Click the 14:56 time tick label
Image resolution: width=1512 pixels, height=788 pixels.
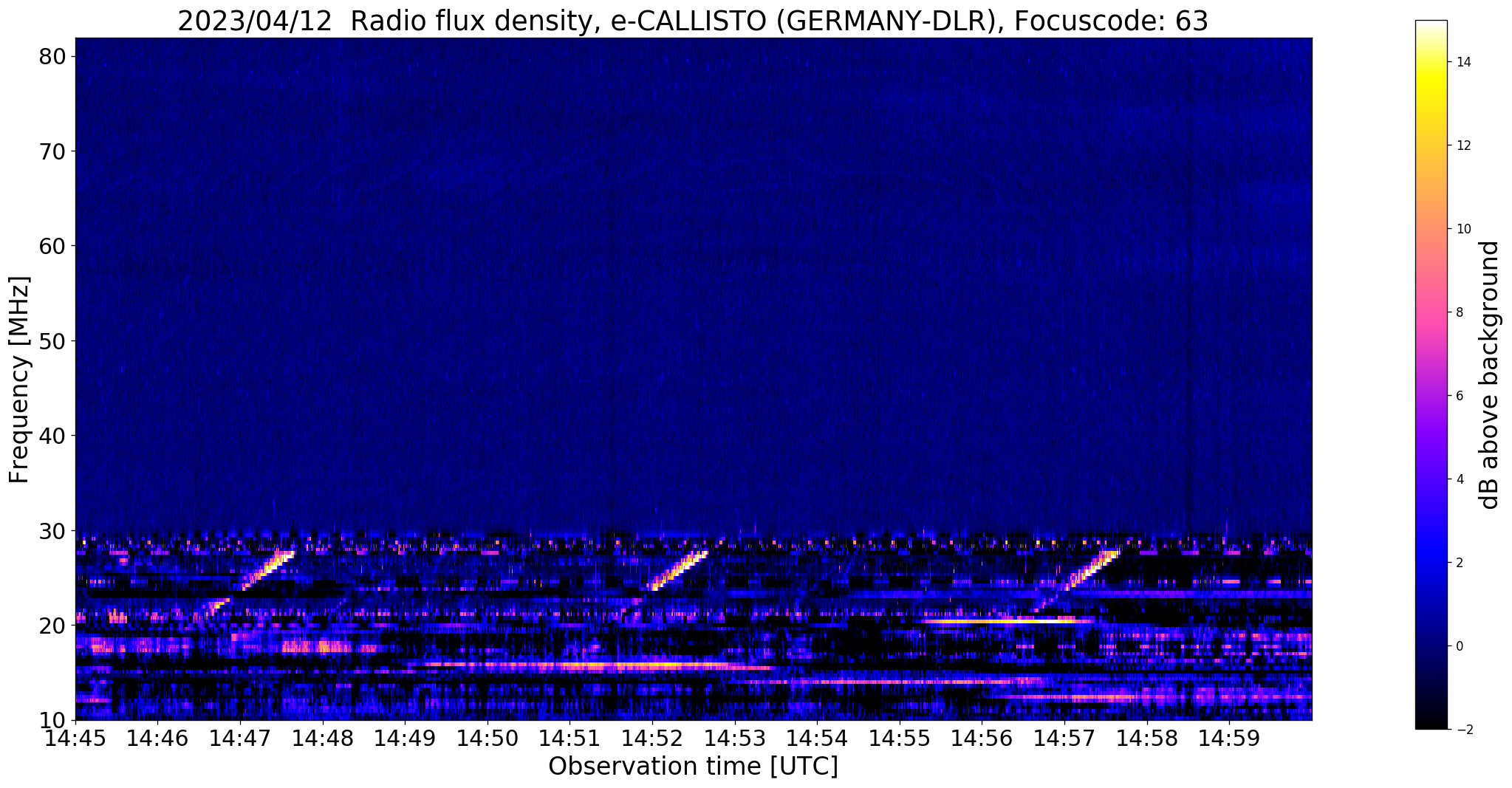pyautogui.click(x=982, y=739)
